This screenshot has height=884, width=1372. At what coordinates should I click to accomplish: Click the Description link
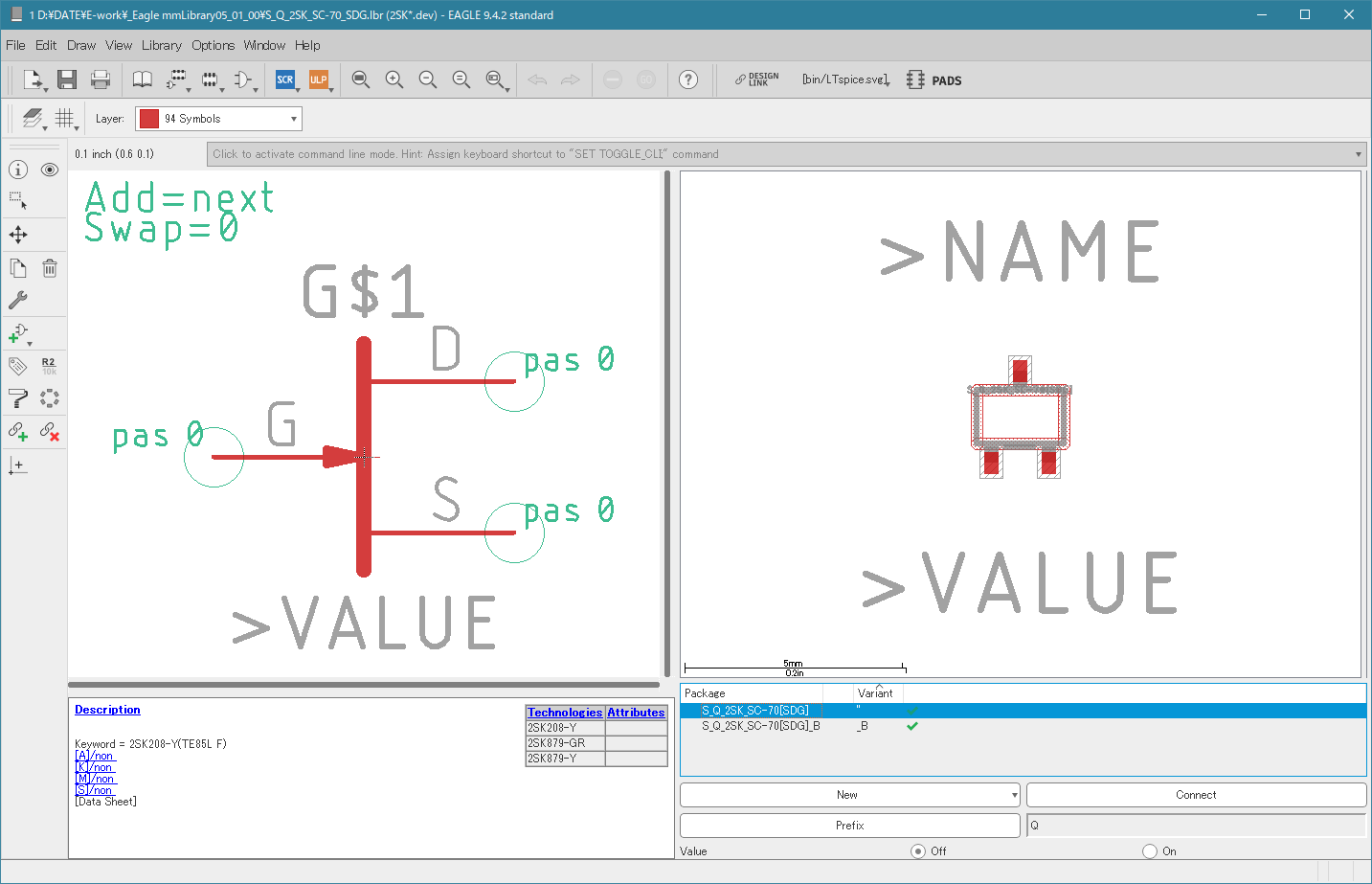point(107,710)
